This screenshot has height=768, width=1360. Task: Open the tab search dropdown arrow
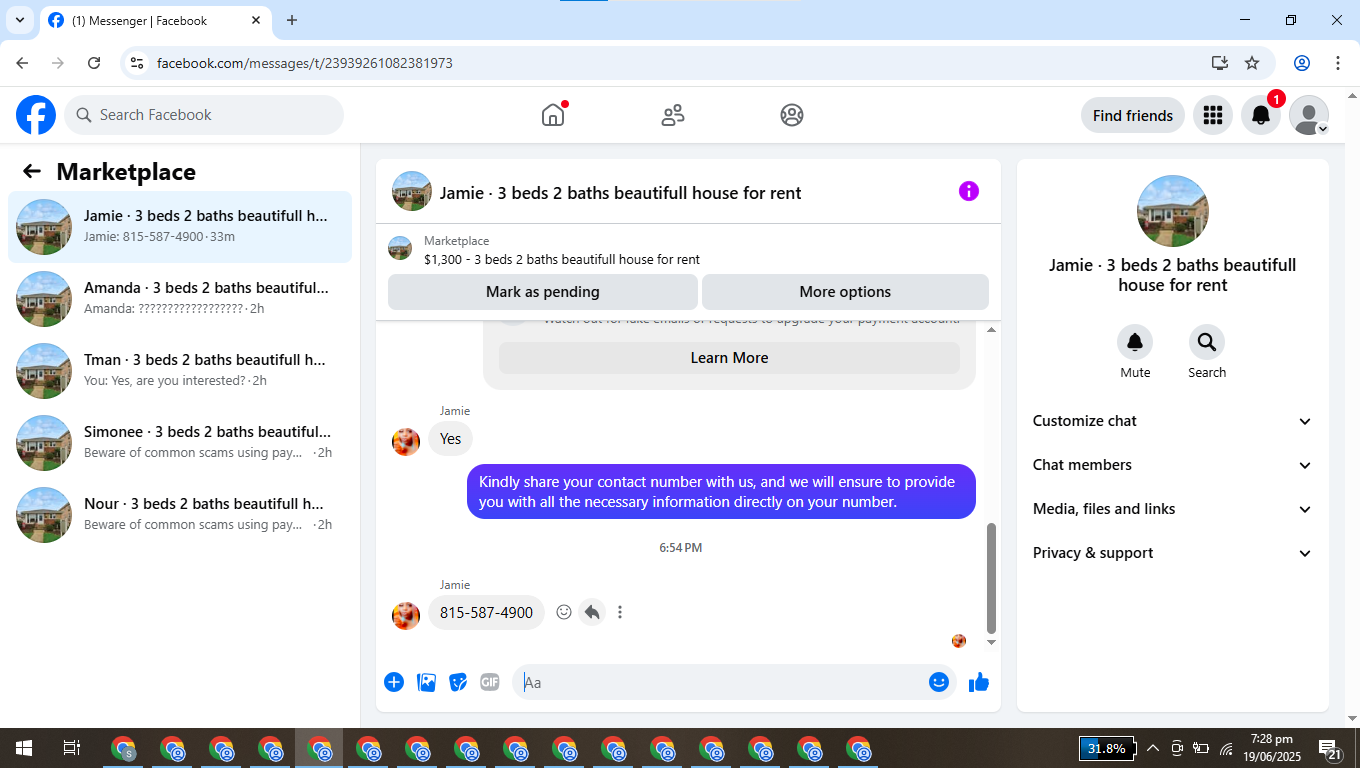click(19, 20)
